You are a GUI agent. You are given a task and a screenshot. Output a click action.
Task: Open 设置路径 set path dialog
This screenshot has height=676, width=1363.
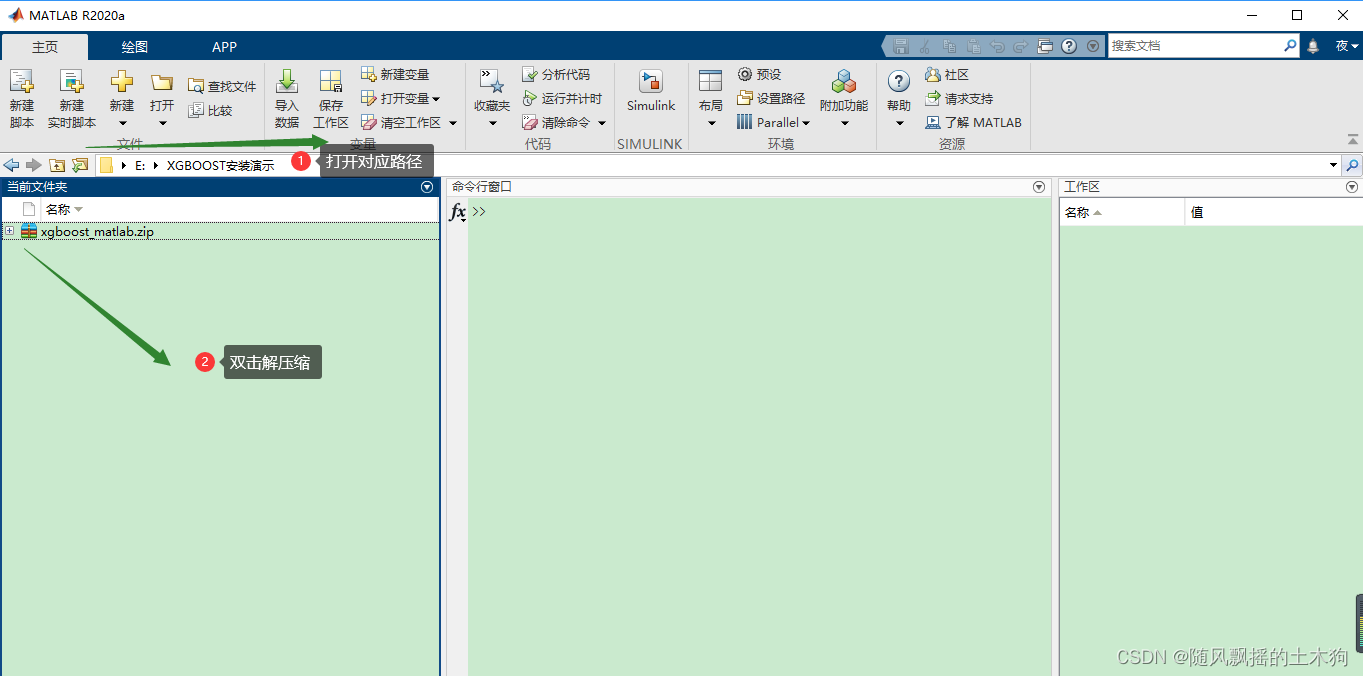(x=771, y=98)
